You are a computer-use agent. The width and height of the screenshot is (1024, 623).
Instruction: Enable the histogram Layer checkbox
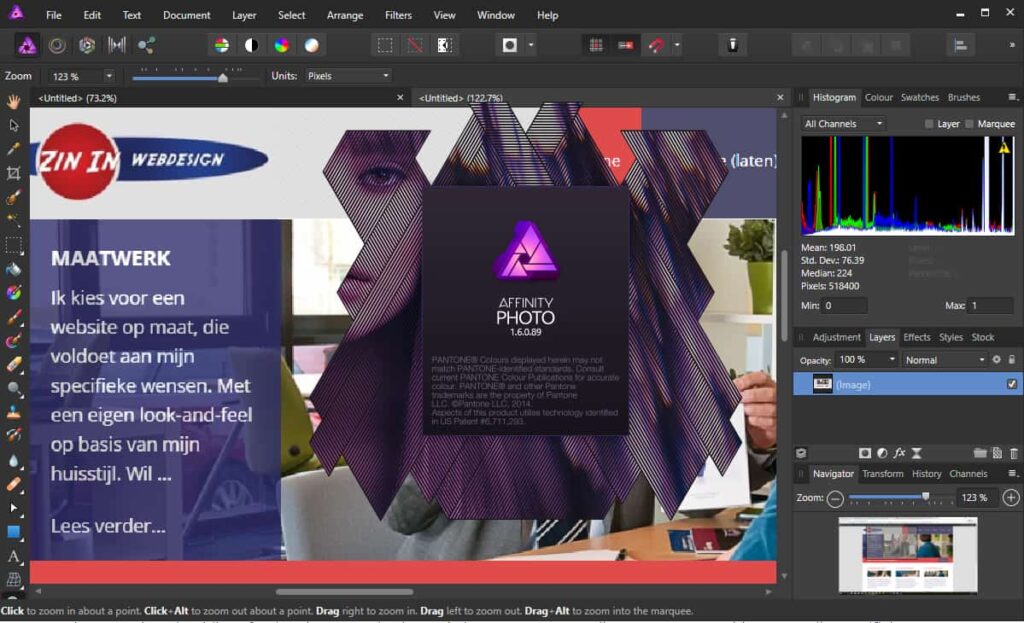[x=929, y=124]
